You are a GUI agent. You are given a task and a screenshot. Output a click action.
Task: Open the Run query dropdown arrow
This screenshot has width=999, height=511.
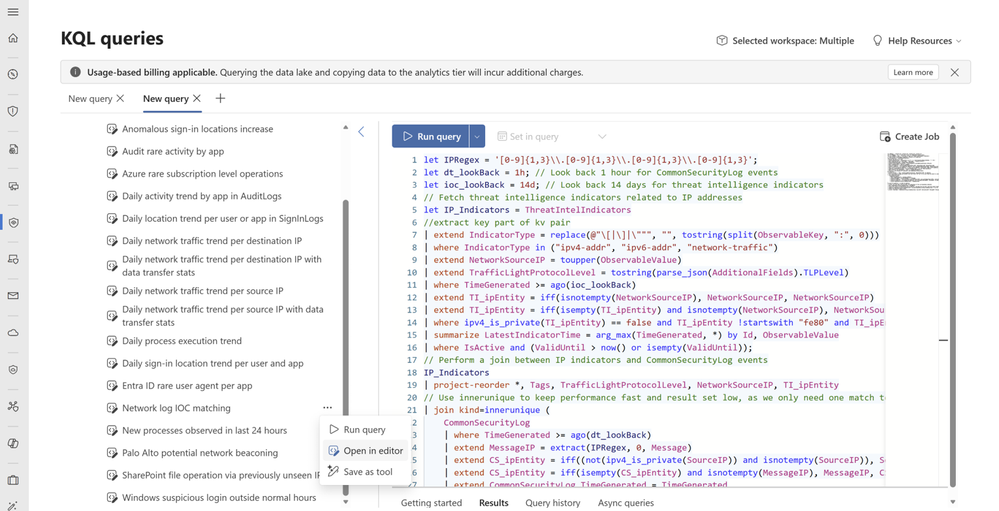(477, 136)
